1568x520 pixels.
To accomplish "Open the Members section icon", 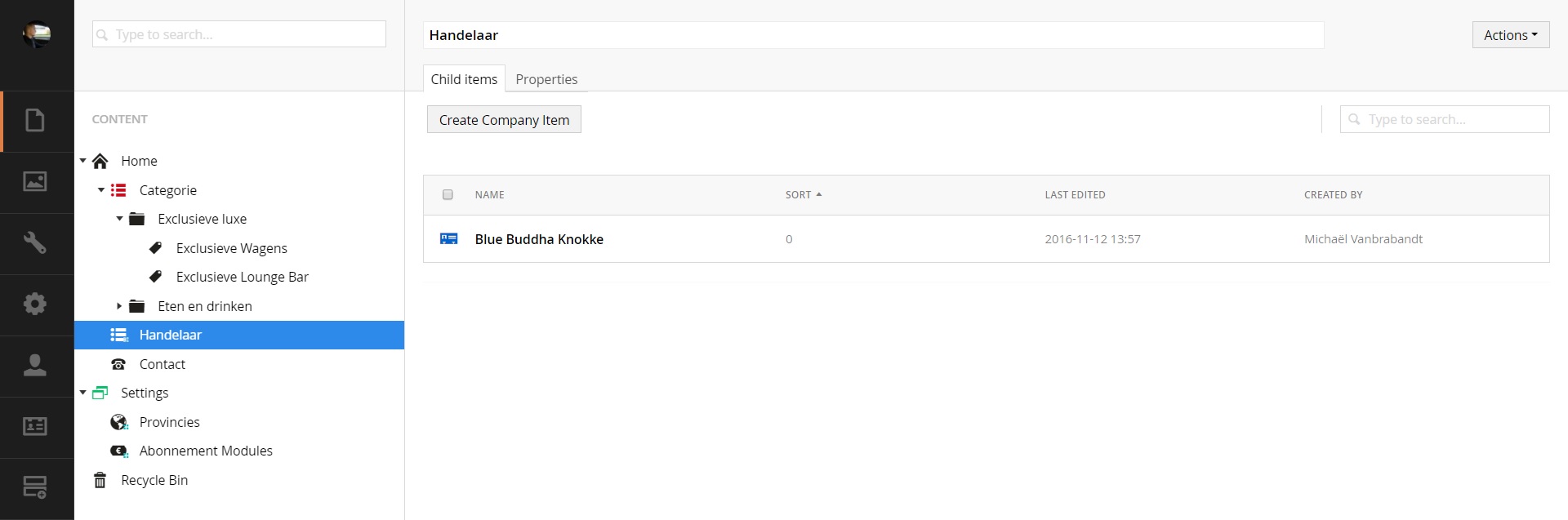I will 35,426.
